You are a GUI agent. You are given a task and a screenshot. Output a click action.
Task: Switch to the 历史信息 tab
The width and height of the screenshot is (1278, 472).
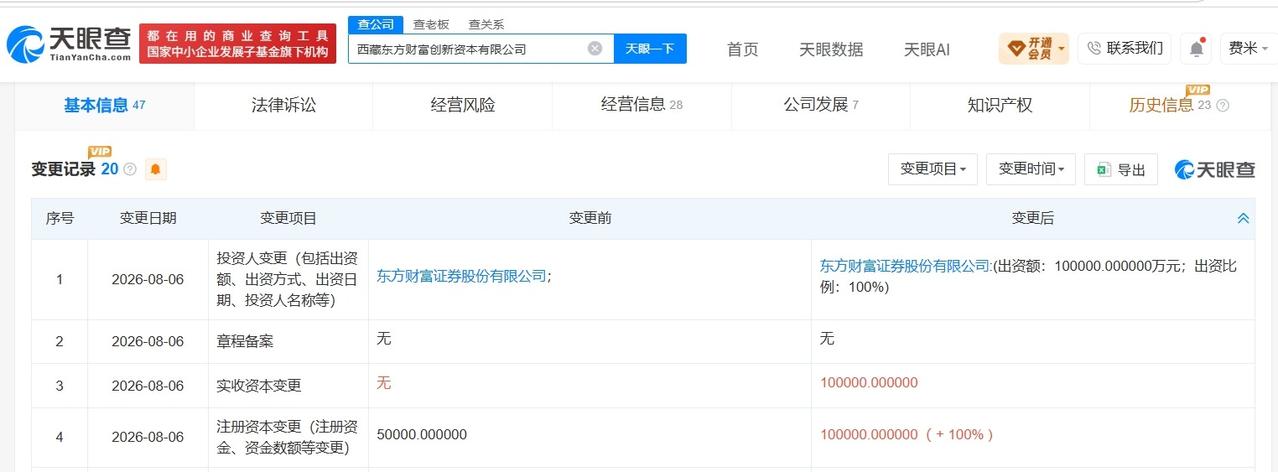point(1178,105)
